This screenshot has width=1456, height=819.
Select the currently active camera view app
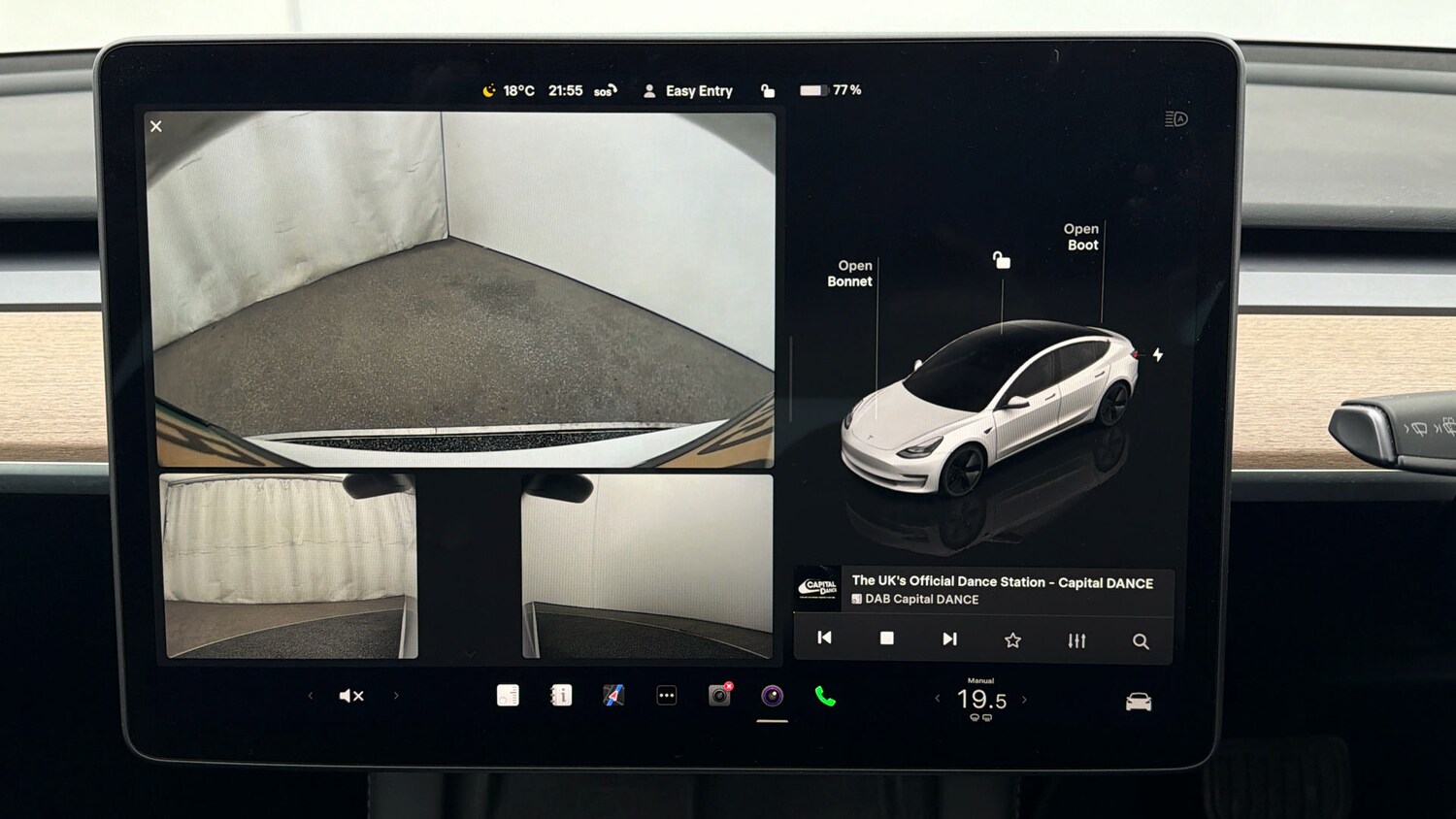(x=770, y=695)
